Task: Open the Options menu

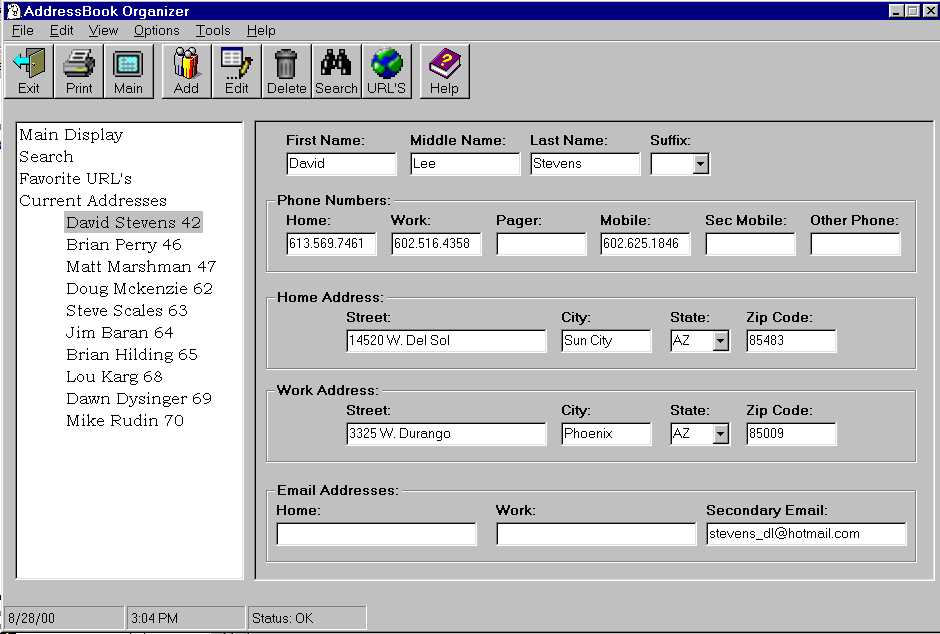Action: click(x=156, y=31)
